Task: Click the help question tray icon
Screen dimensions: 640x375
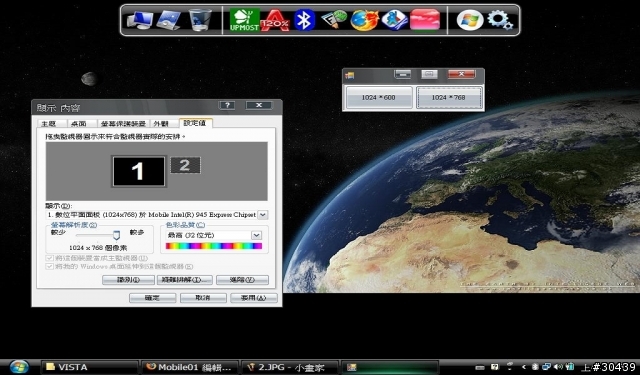Action: (495, 367)
